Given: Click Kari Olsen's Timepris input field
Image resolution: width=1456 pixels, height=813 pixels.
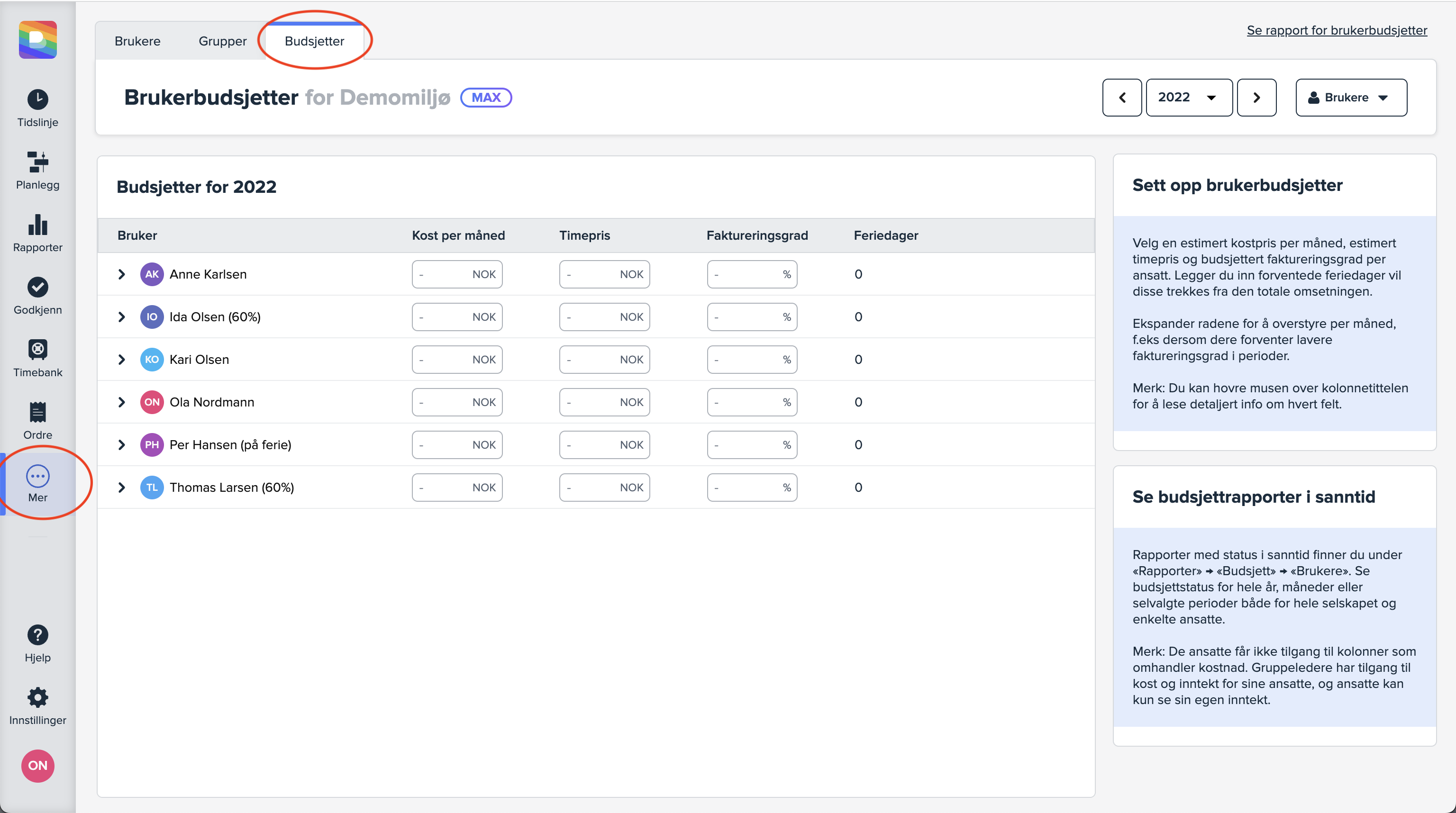Looking at the screenshot, I should tap(593, 359).
